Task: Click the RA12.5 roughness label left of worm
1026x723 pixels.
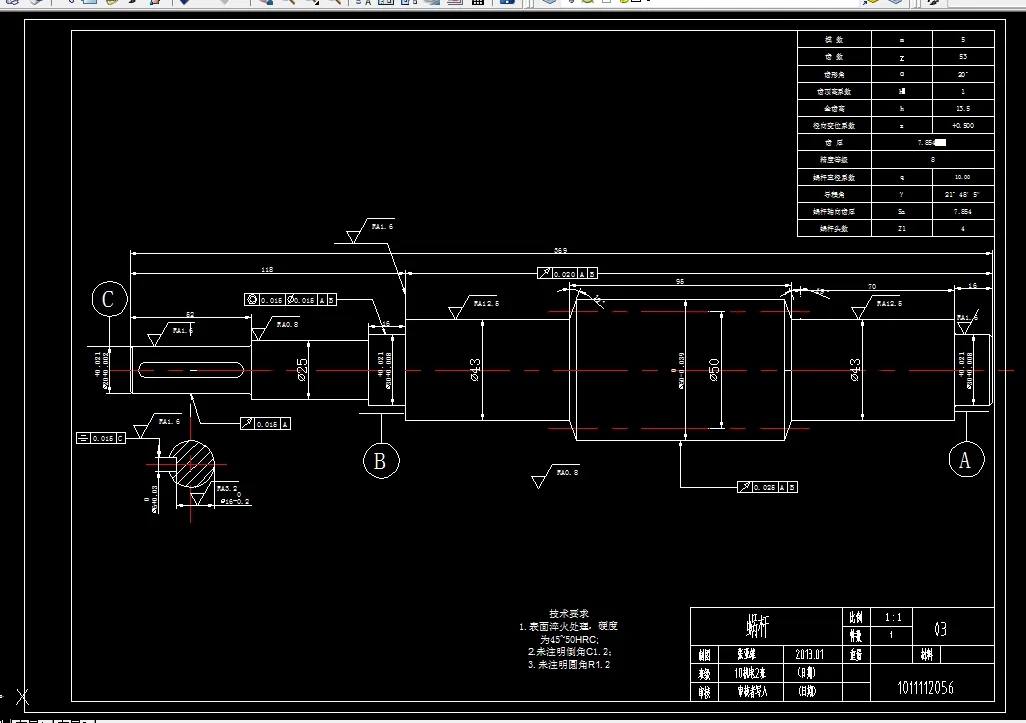Action: point(486,304)
